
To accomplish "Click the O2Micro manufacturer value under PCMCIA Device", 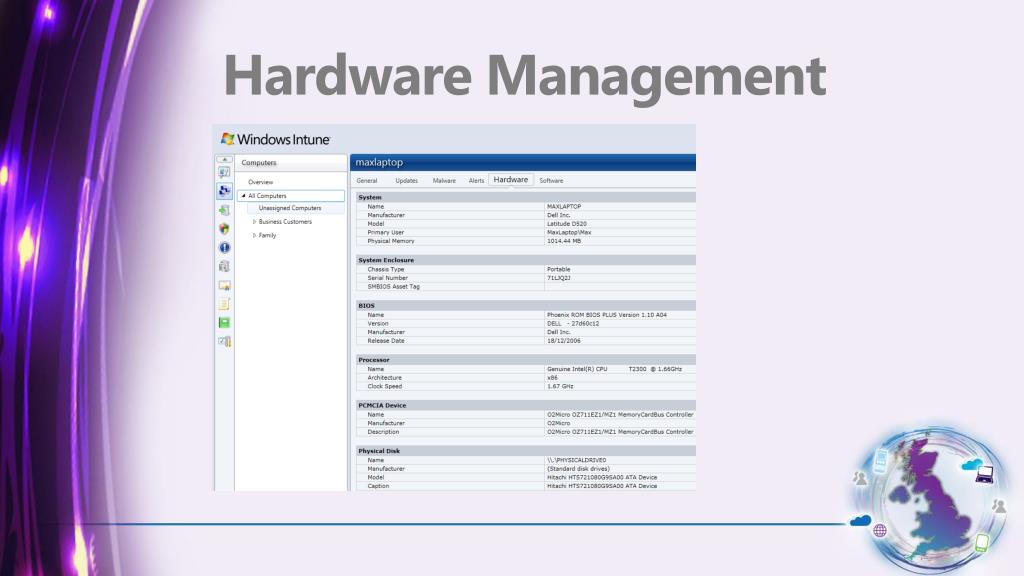I will tap(558, 423).
